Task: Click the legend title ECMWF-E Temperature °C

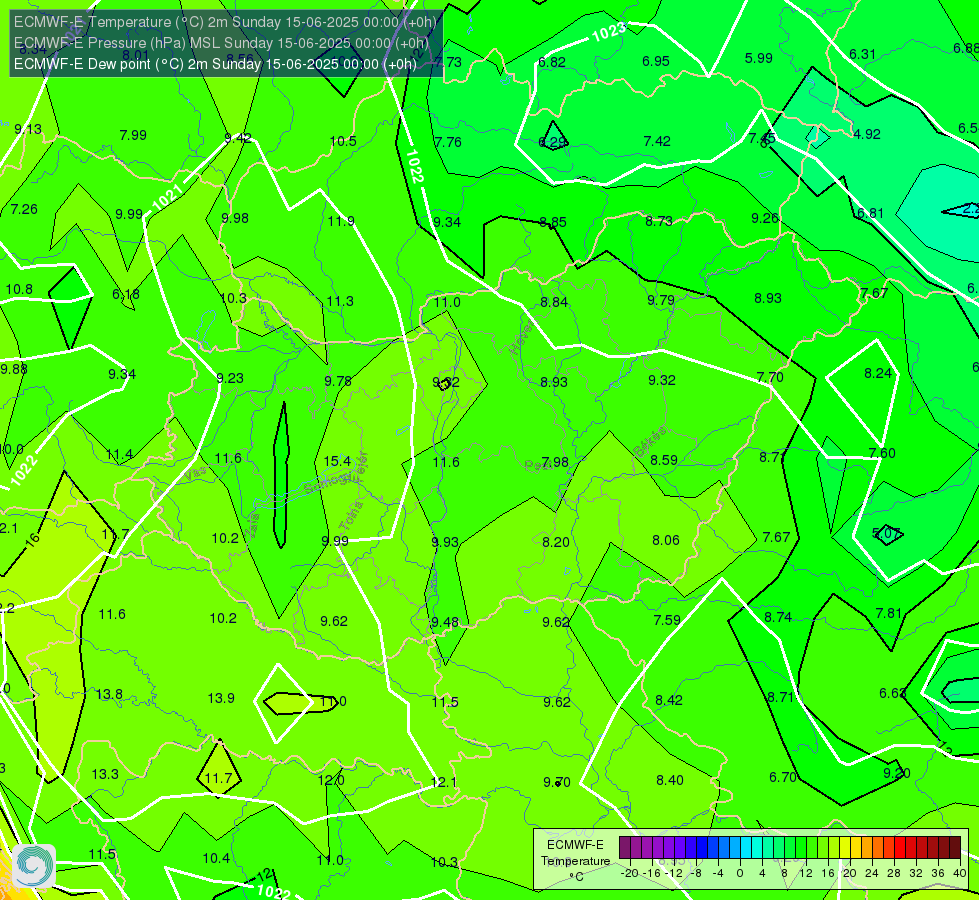Action: click(575, 861)
